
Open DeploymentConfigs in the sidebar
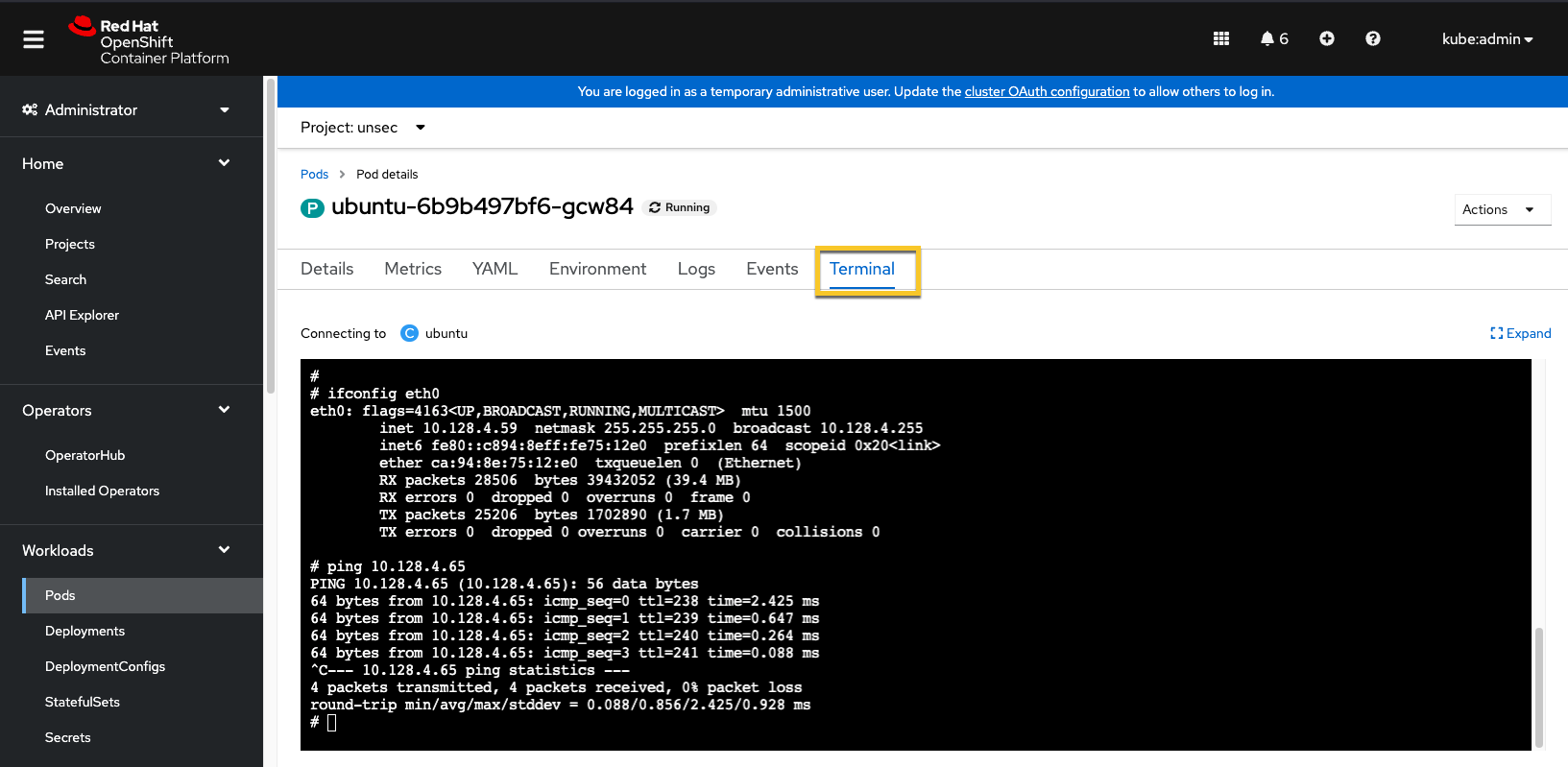click(105, 667)
